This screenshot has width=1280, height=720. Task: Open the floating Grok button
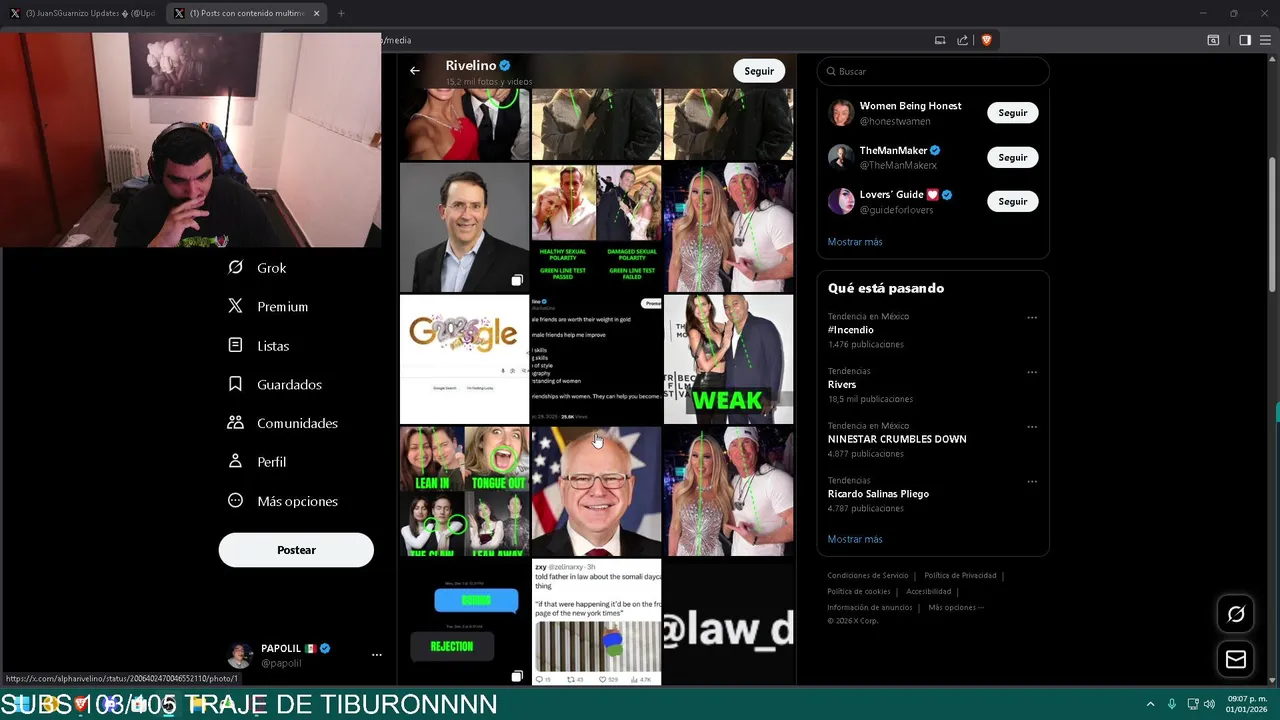pos(1236,614)
